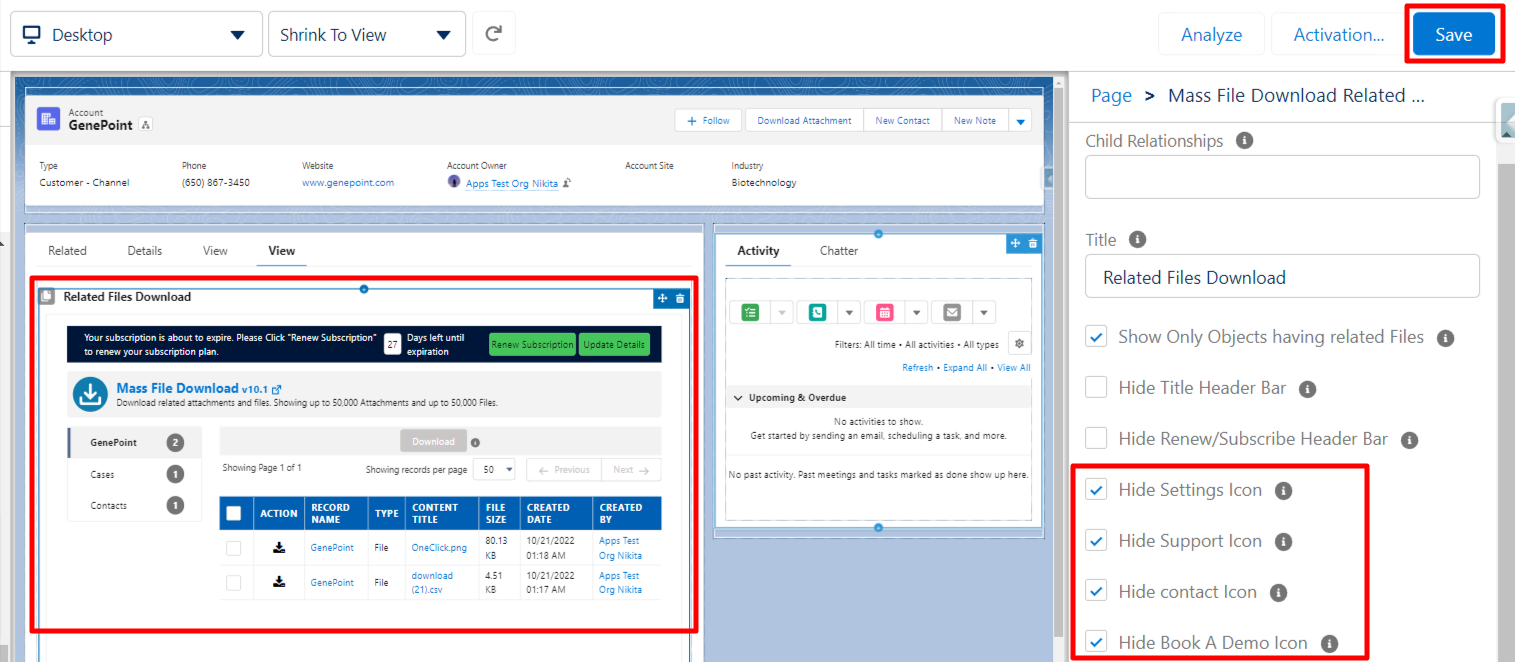Uncheck Show Only Objects having related Files
The width and height of the screenshot is (1515, 662).
(x=1097, y=337)
